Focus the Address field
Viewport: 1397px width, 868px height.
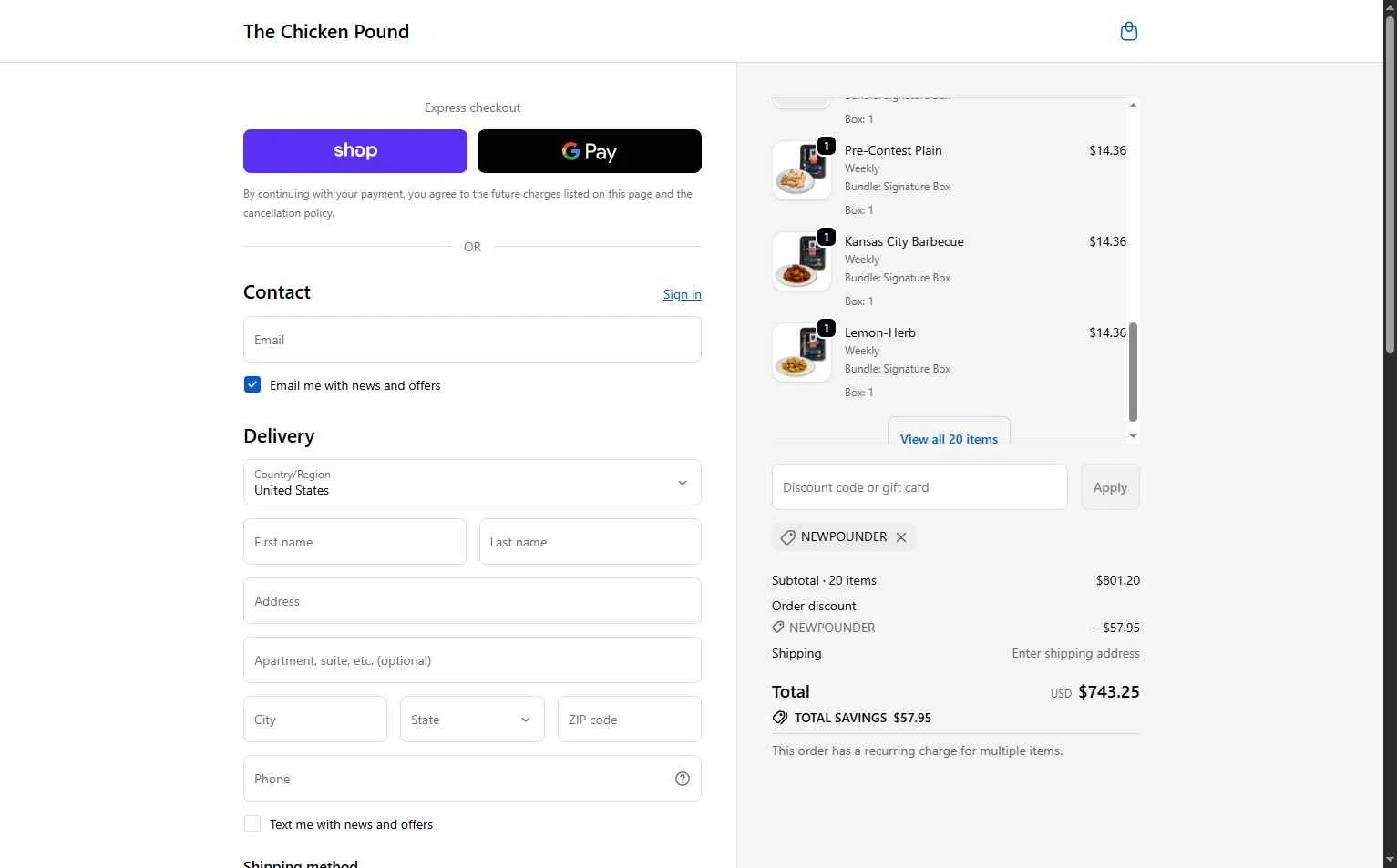point(472,601)
